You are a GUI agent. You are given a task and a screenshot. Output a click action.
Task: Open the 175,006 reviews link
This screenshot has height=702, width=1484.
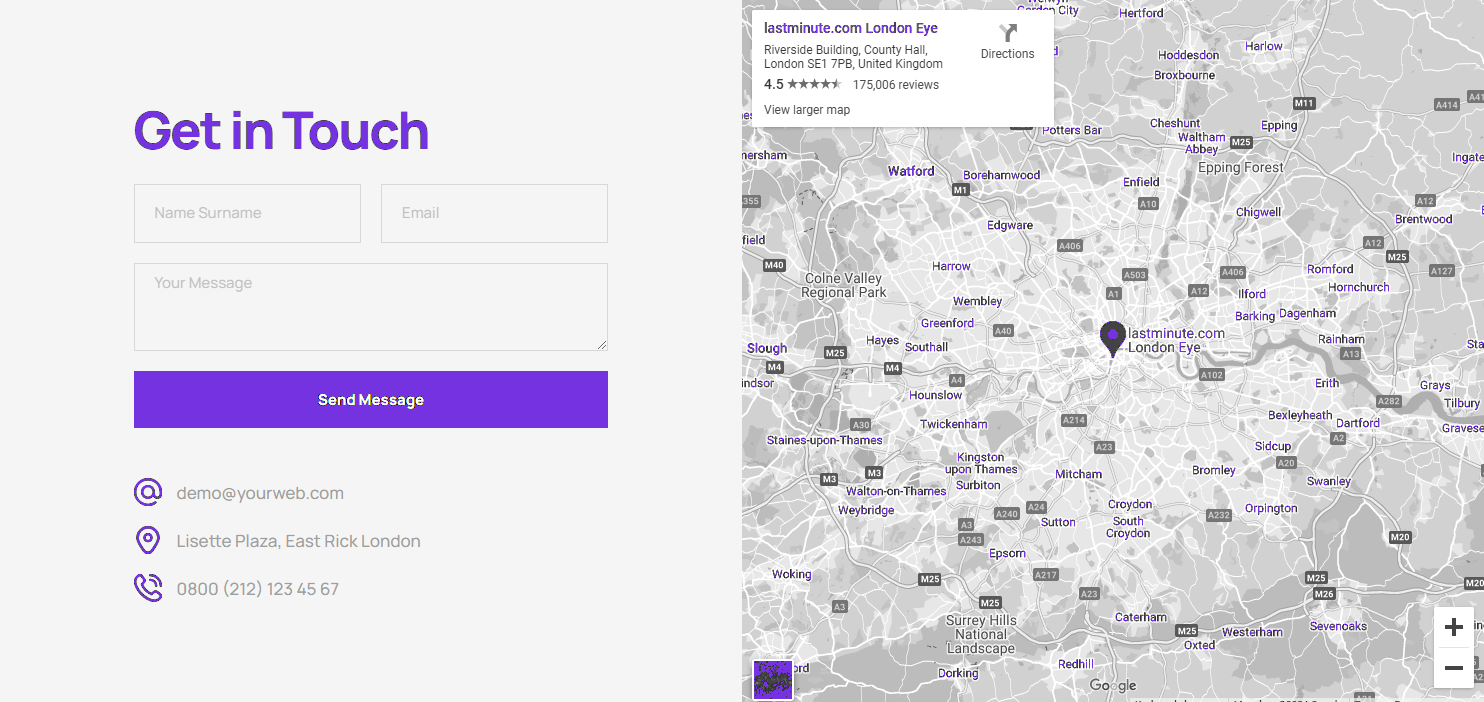(895, 85)
